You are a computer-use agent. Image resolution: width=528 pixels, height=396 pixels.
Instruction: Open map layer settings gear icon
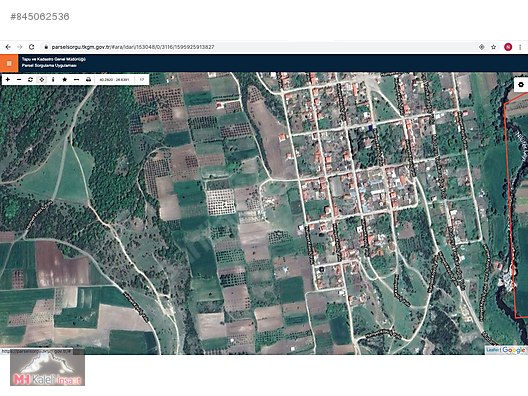click(x=521, y=85)
